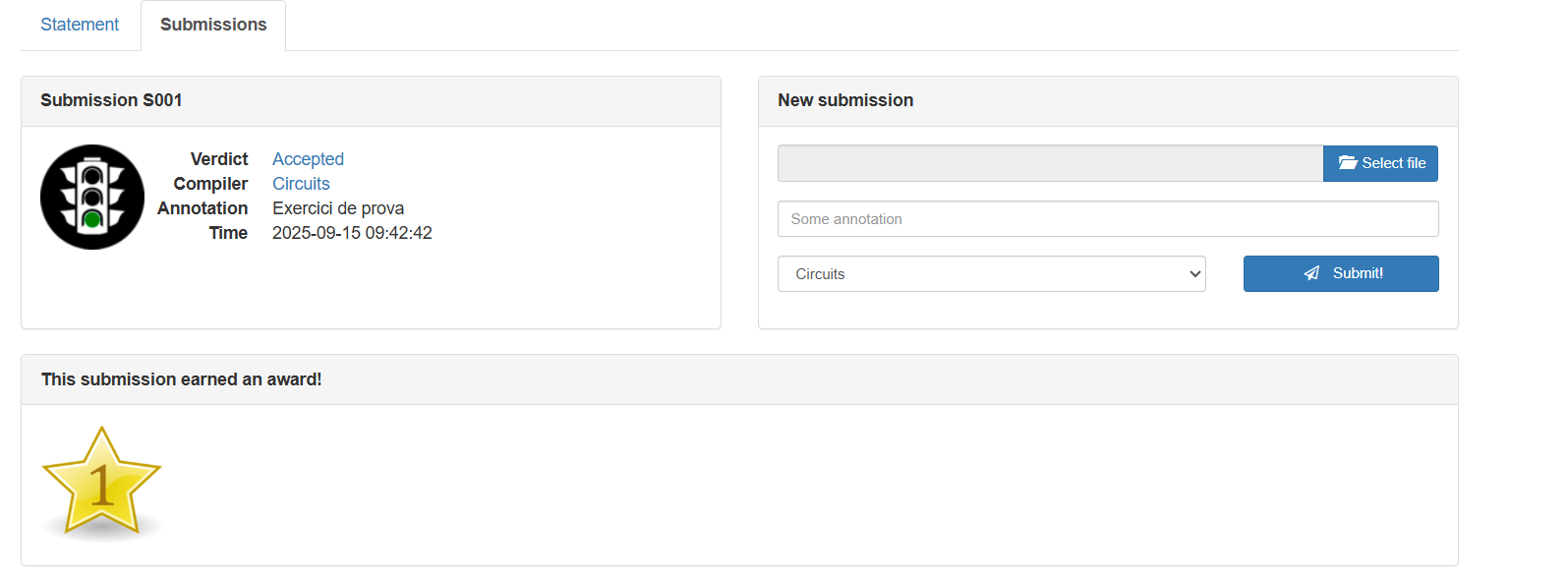Click the greyed-out file path field
The height and width of the screenshot is (578, 1568).
[1050, 163]
